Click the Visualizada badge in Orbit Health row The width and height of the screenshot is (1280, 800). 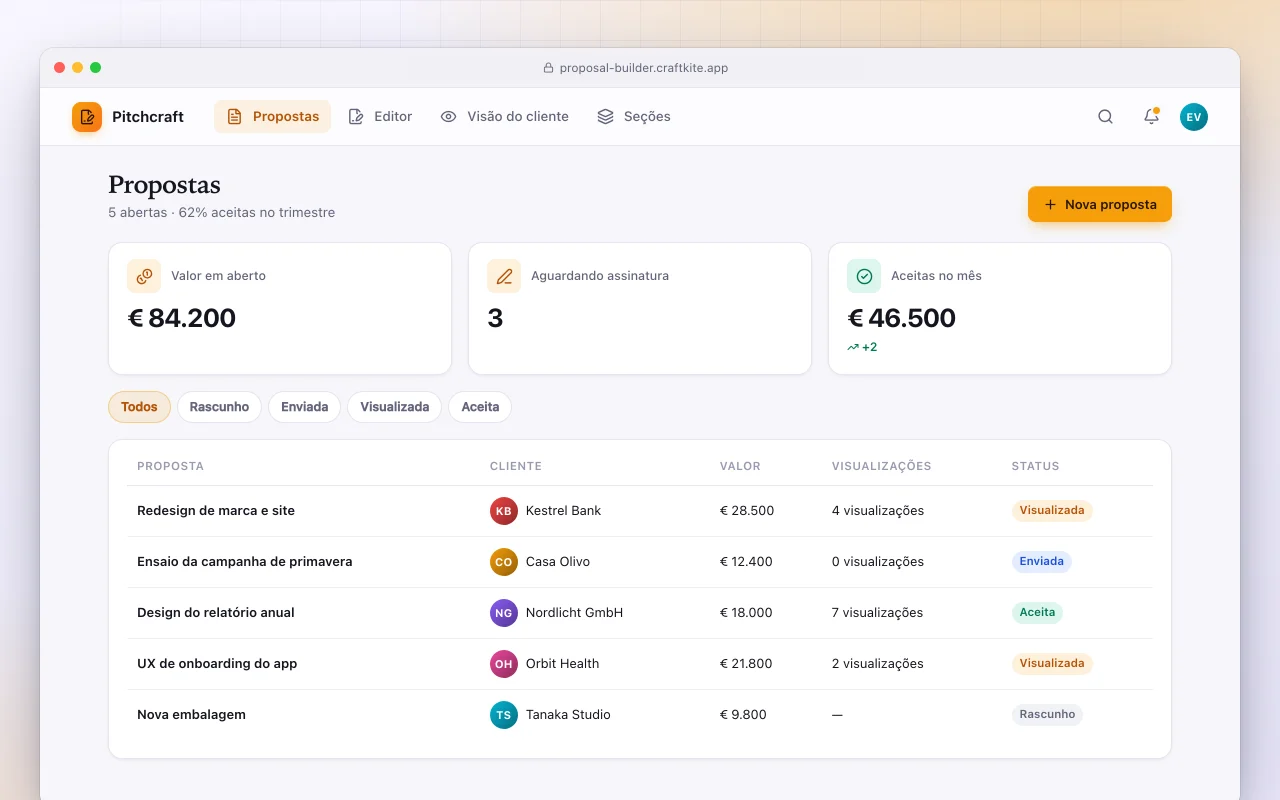coord(1052,664)
